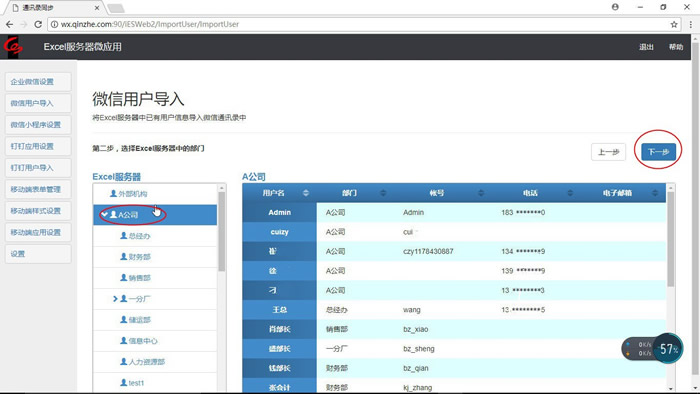Open 移动端应用设置 in sidebar
Screen dimensions: 700x394
tap(38, 232)
